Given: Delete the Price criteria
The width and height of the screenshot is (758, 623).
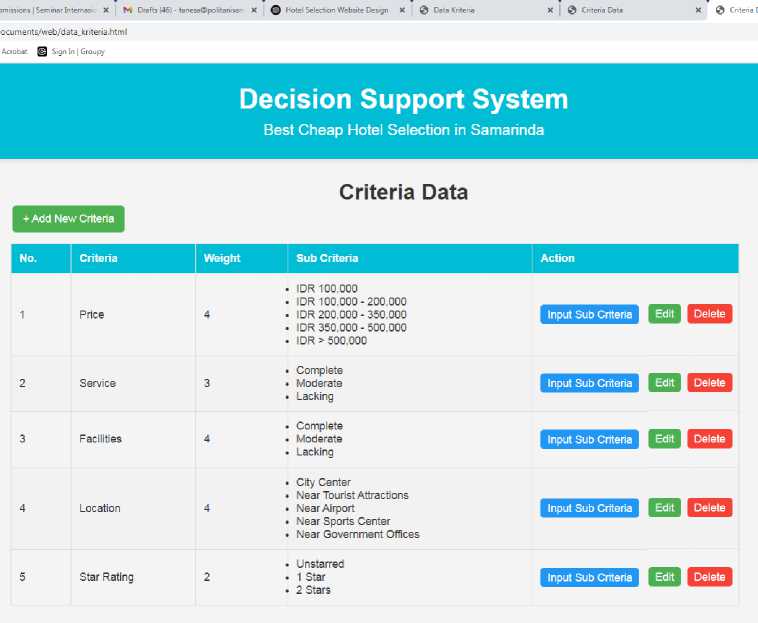Looking at the screenshot, I should coord(709,314).
